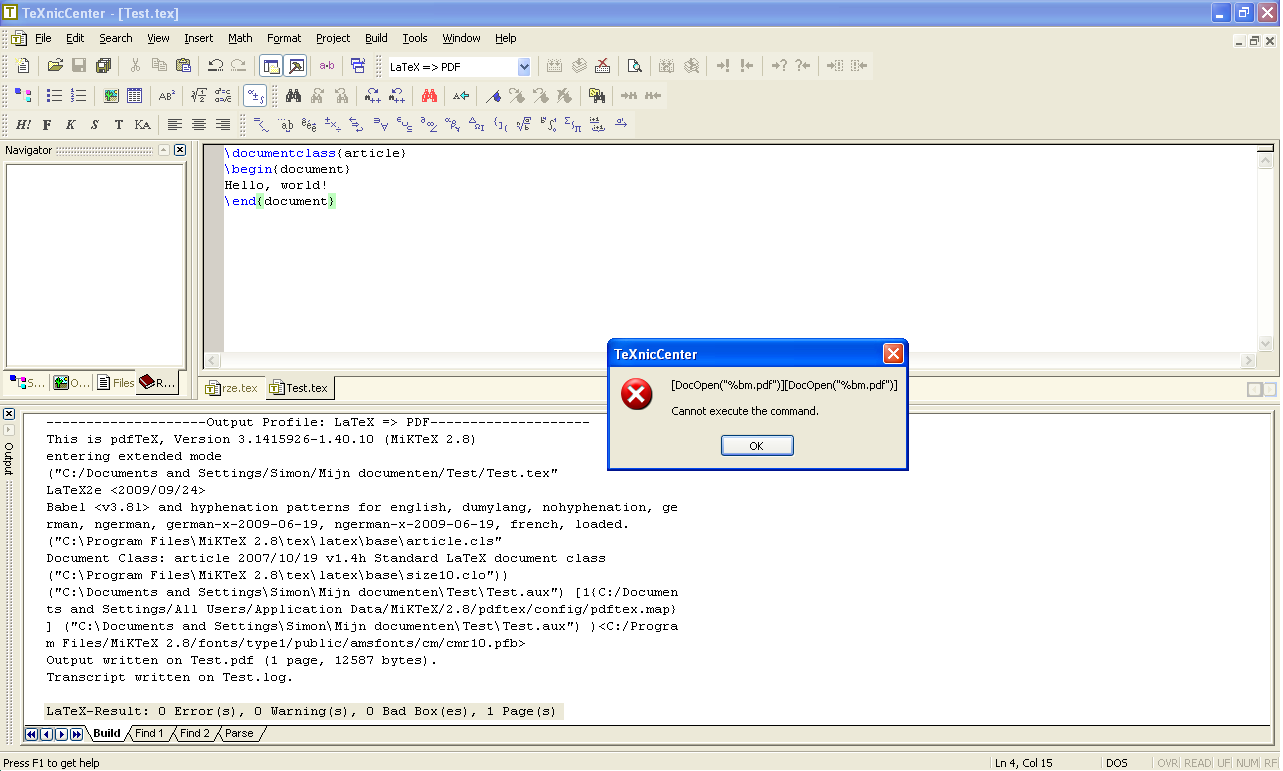1283x771 pixels.
Task: Click the H! emphasize format icon
Action: point(23,125)
